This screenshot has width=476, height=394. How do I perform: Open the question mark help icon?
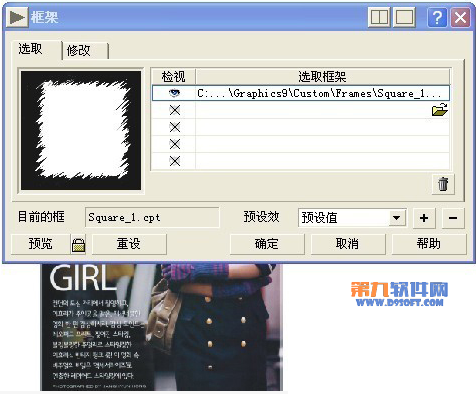pyautogui.click(x=437, y=17)
